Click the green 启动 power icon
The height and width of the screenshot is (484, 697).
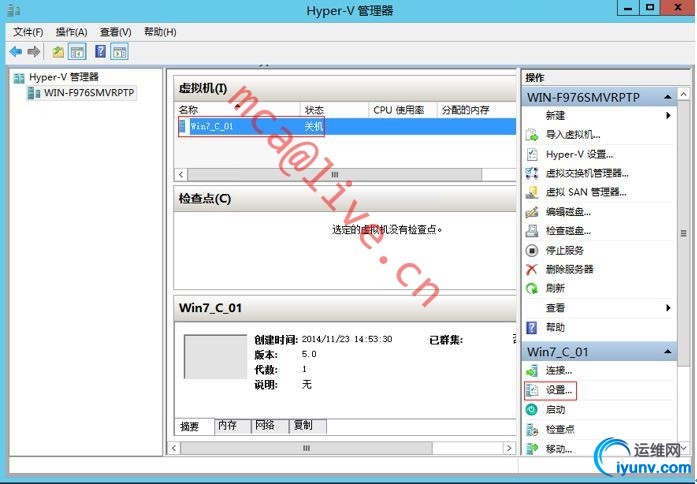point(532,410)
